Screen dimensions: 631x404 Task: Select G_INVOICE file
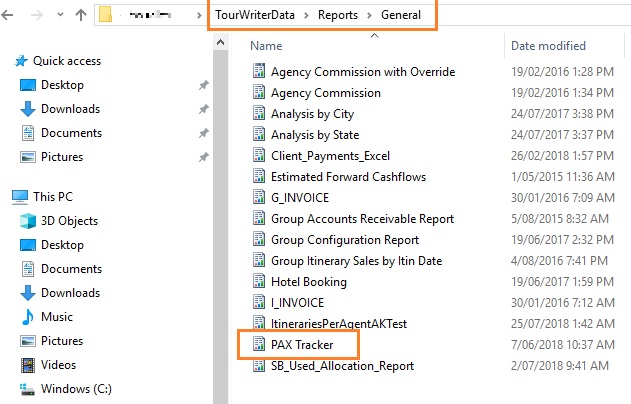coord(300,198)
